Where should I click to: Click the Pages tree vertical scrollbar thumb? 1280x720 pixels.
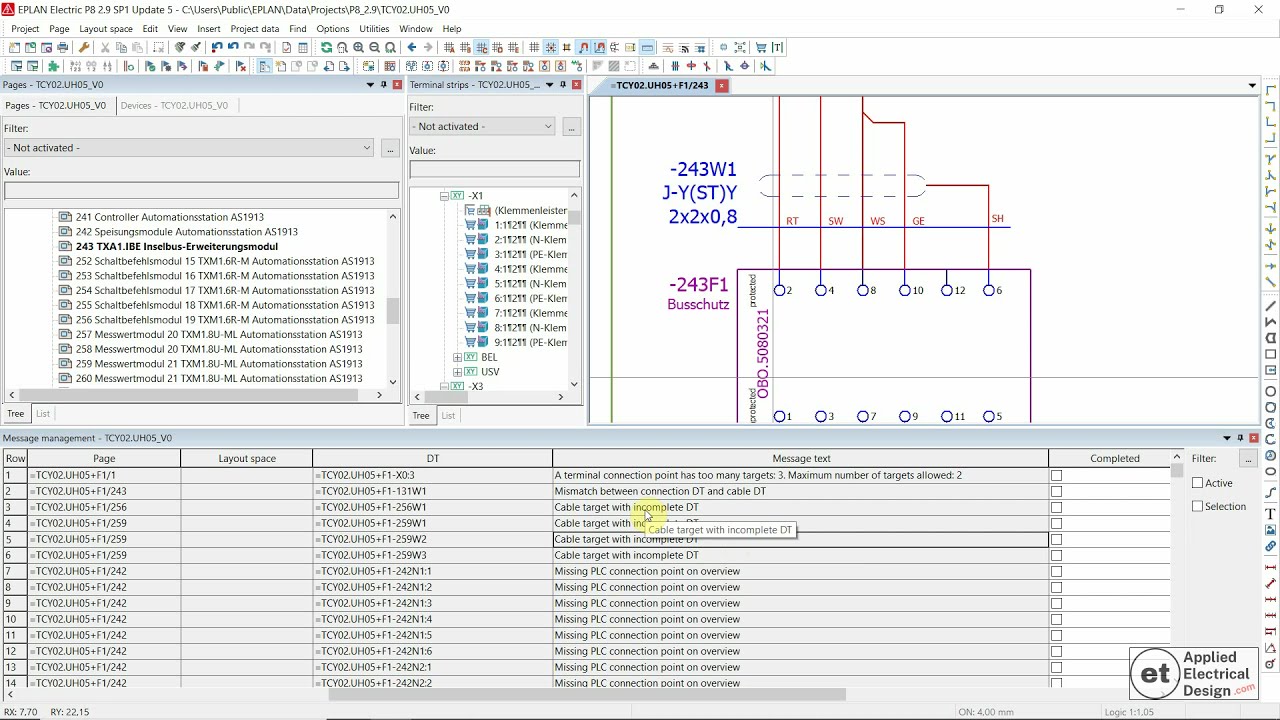click(x=392, y=311)
